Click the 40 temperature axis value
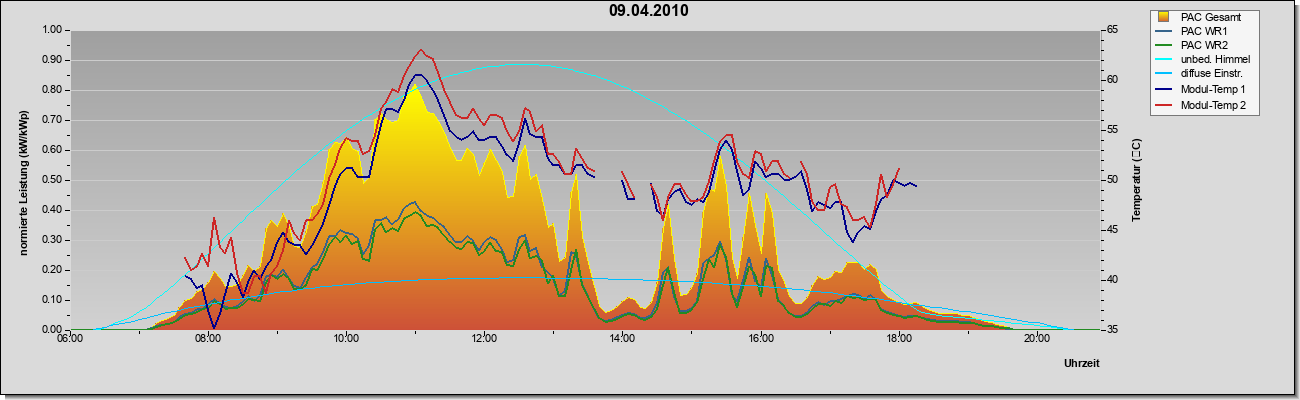 click(1112, 280)
